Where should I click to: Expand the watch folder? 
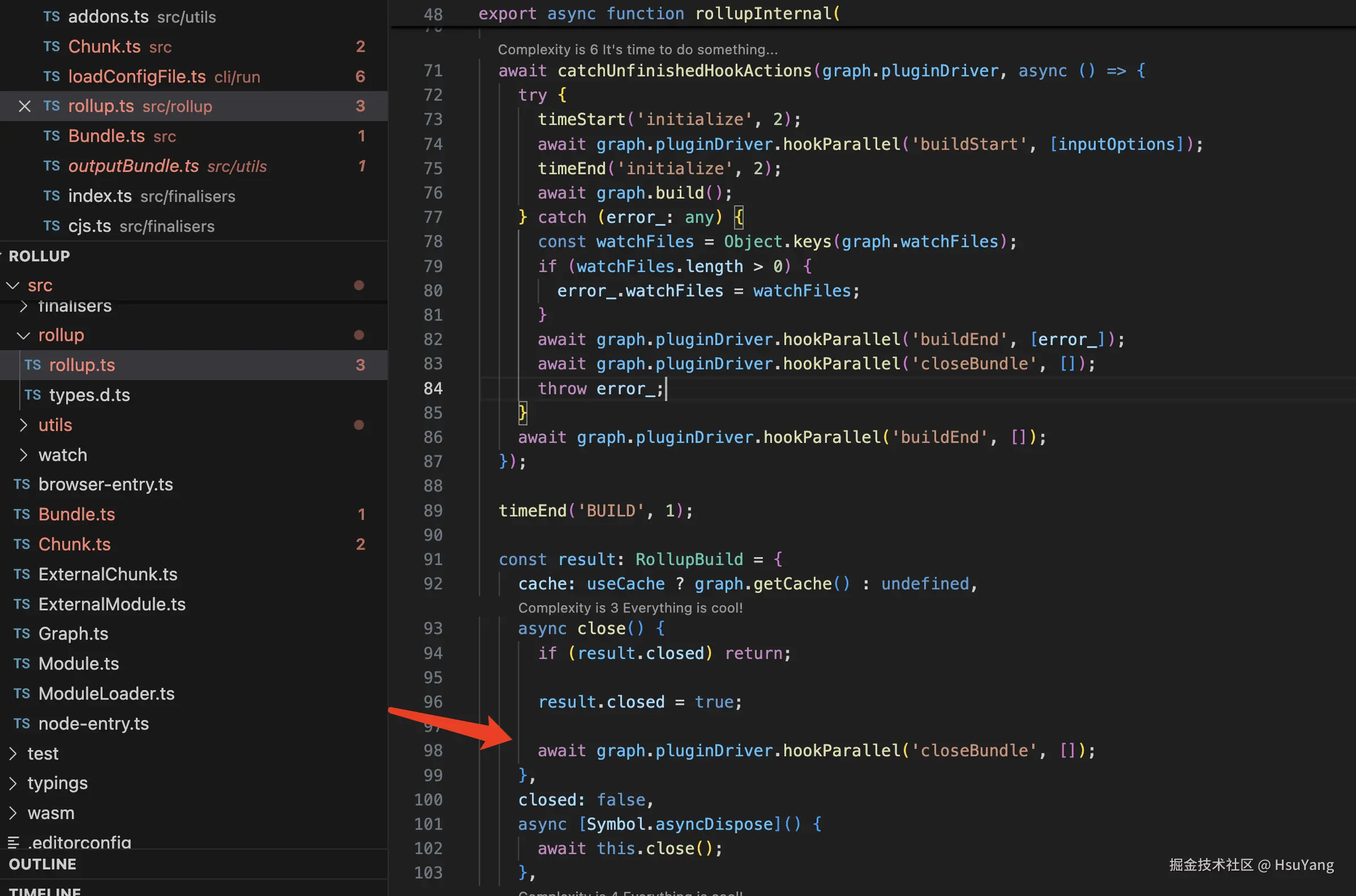coord(23,455)
